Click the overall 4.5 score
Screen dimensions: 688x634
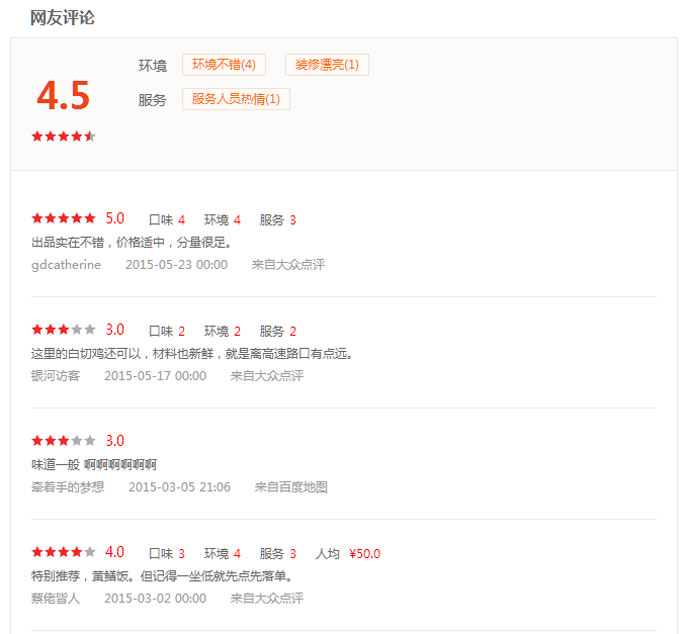pos(63,96)
